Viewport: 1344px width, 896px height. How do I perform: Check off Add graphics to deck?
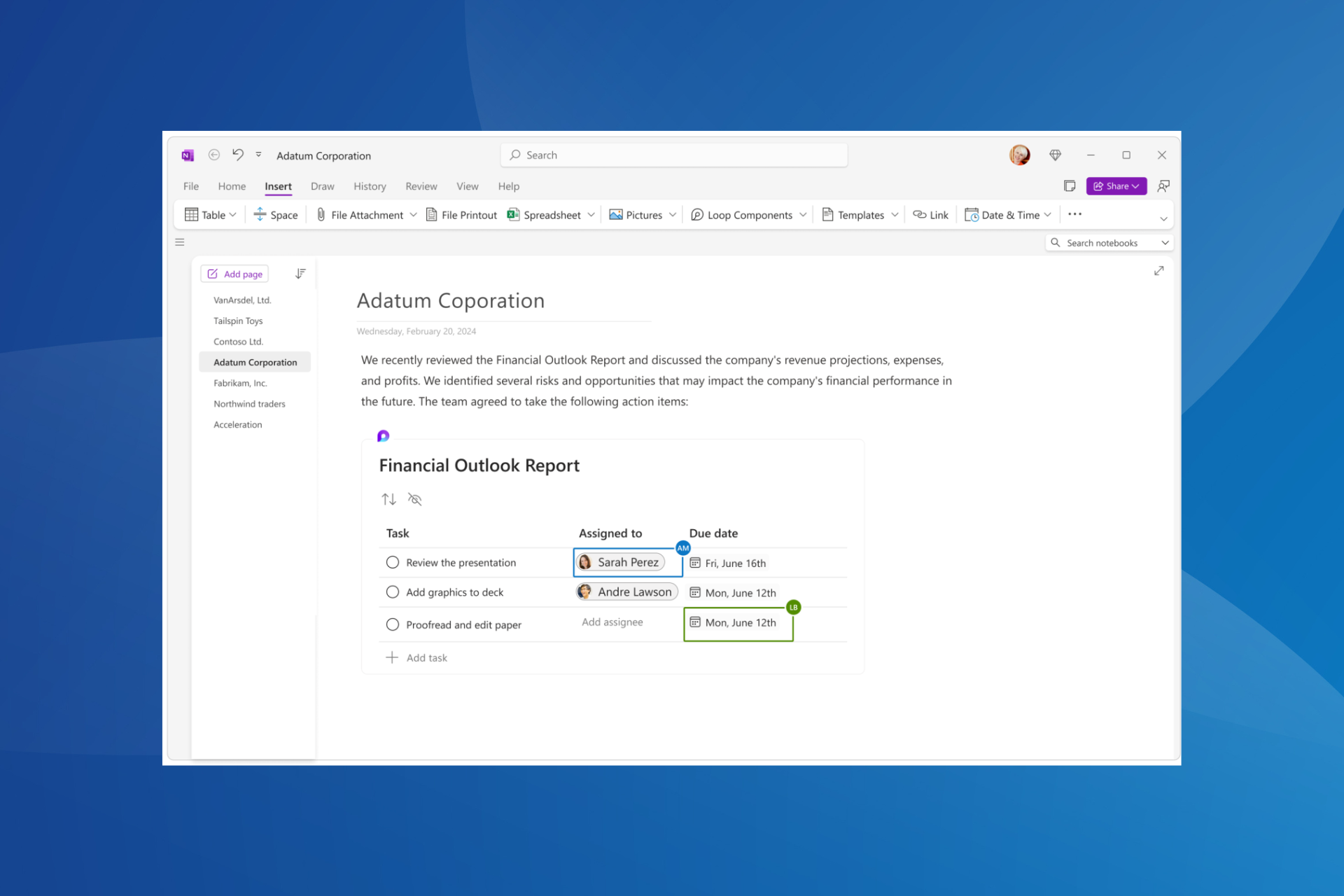pos(393,592)
